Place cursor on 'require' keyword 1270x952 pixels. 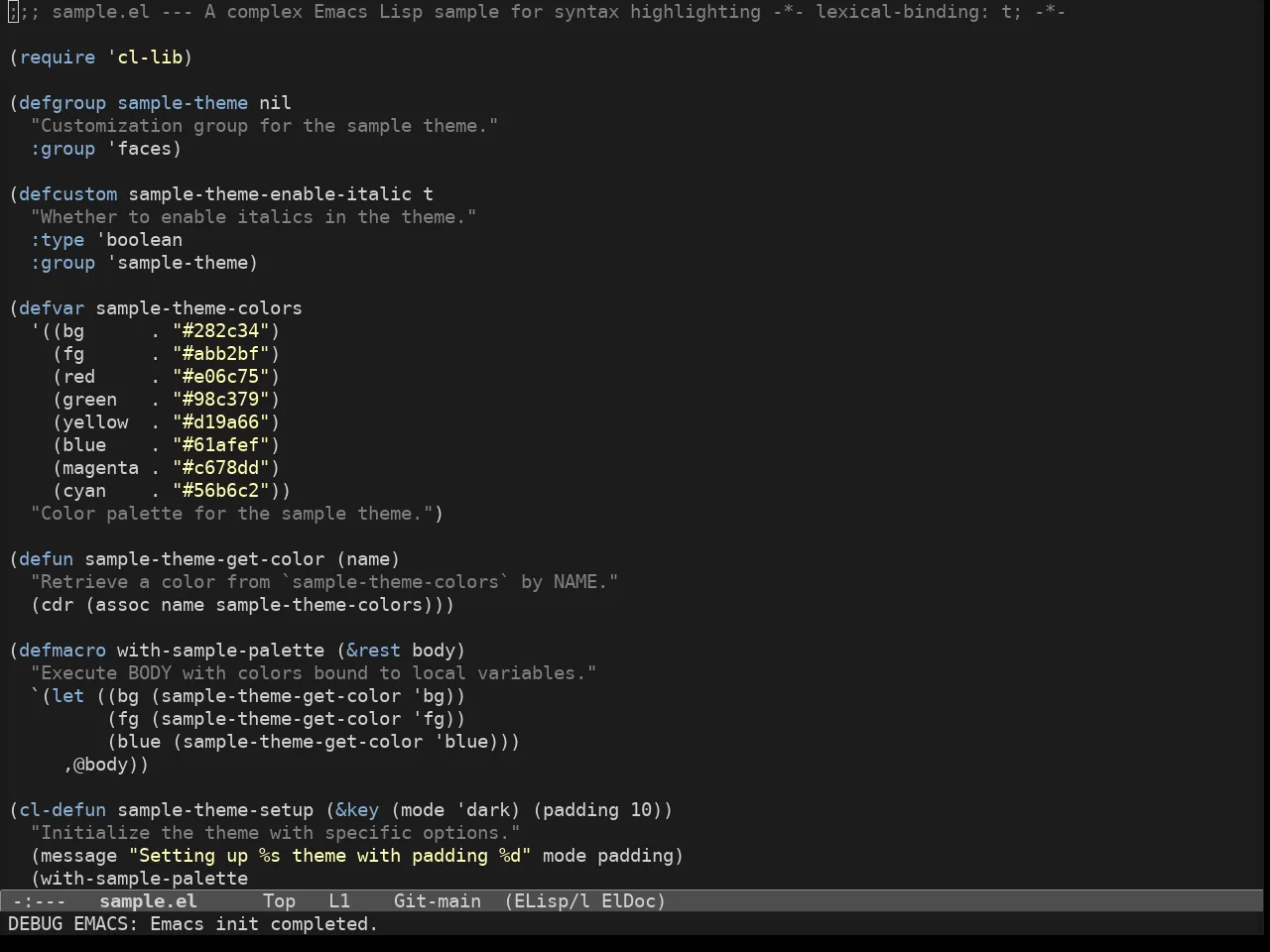point(58,58)
